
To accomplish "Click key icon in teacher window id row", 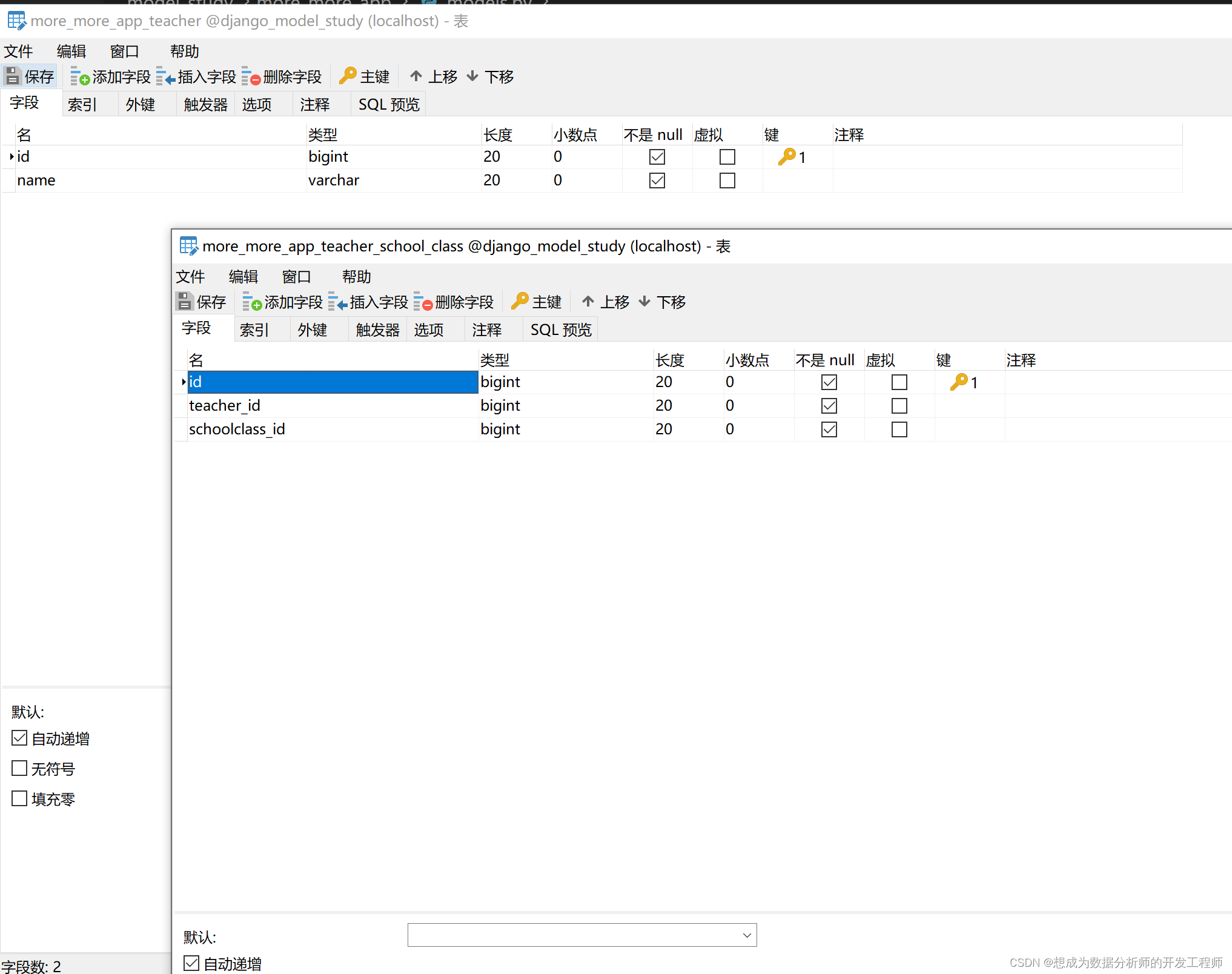I will [787, 157].
